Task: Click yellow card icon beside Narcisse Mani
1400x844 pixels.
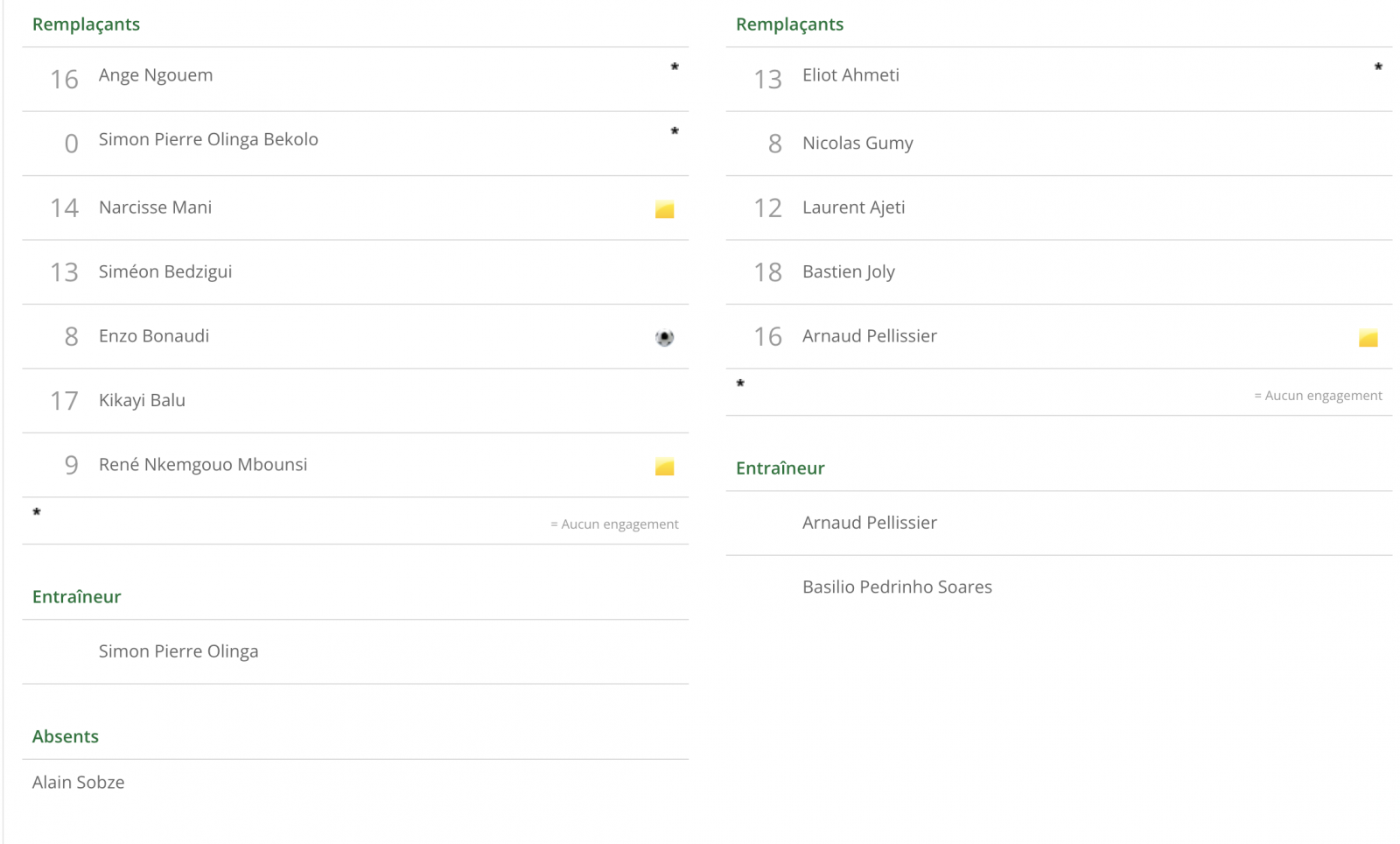Action: point(664,209)
